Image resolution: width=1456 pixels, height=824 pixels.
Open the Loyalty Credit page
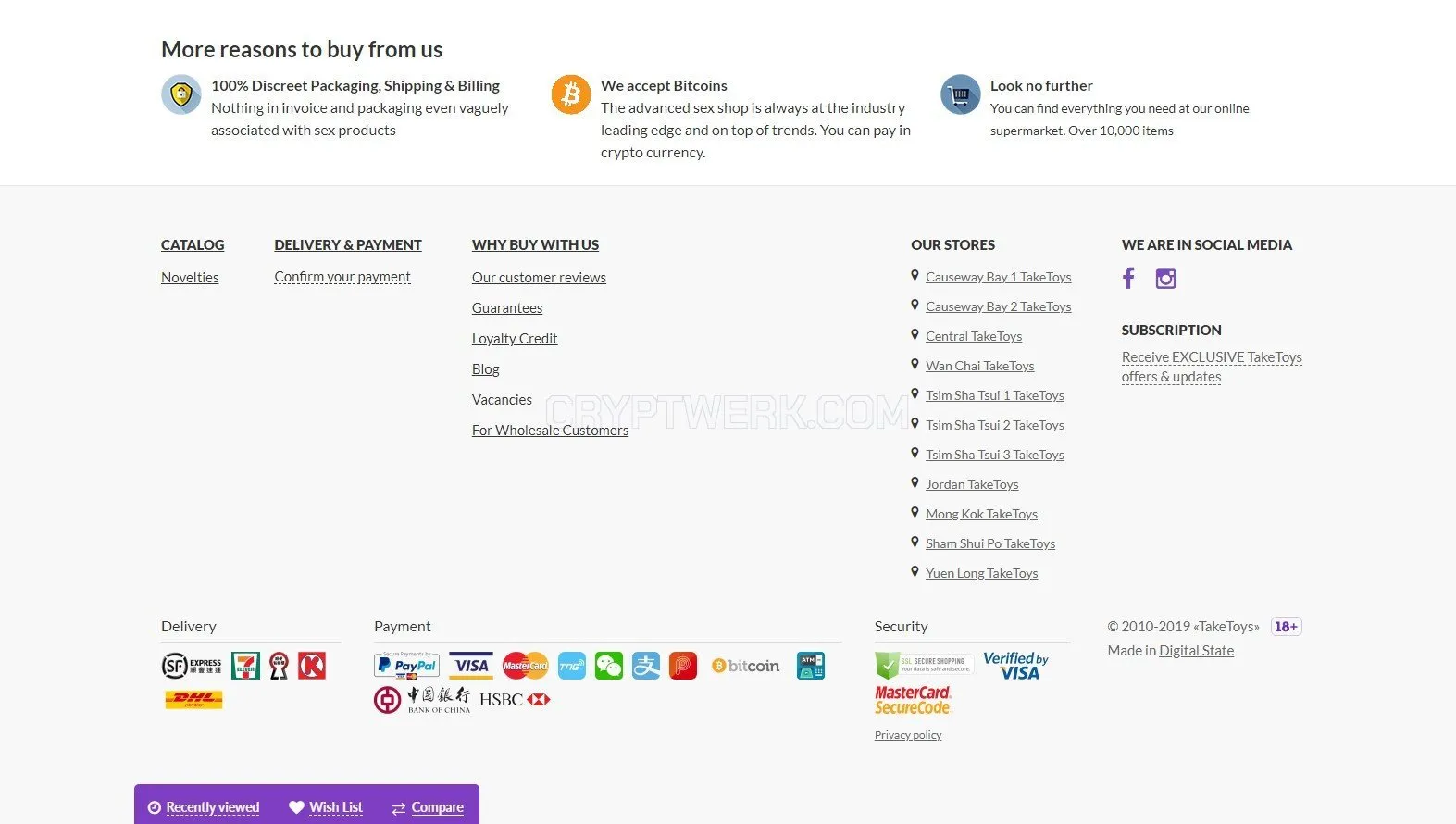515,339
